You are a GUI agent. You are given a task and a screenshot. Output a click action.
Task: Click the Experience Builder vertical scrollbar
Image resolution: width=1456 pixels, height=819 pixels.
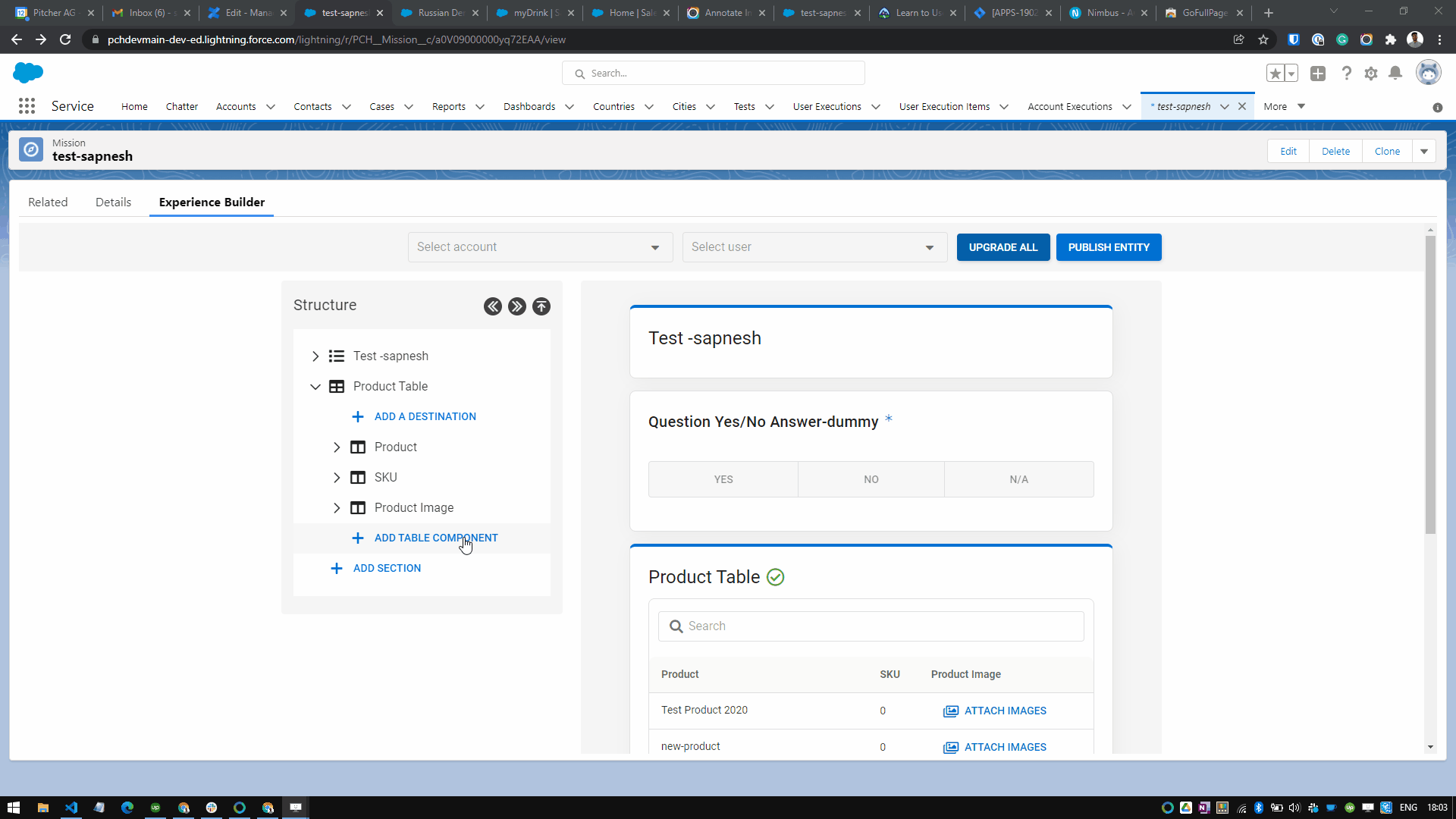[x=1430, y=384]
